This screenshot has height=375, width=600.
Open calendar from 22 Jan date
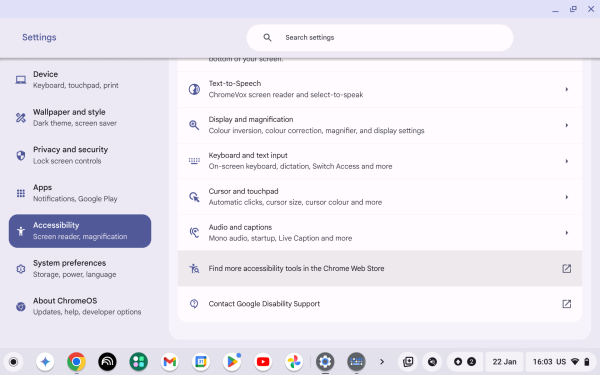(504, 362)
